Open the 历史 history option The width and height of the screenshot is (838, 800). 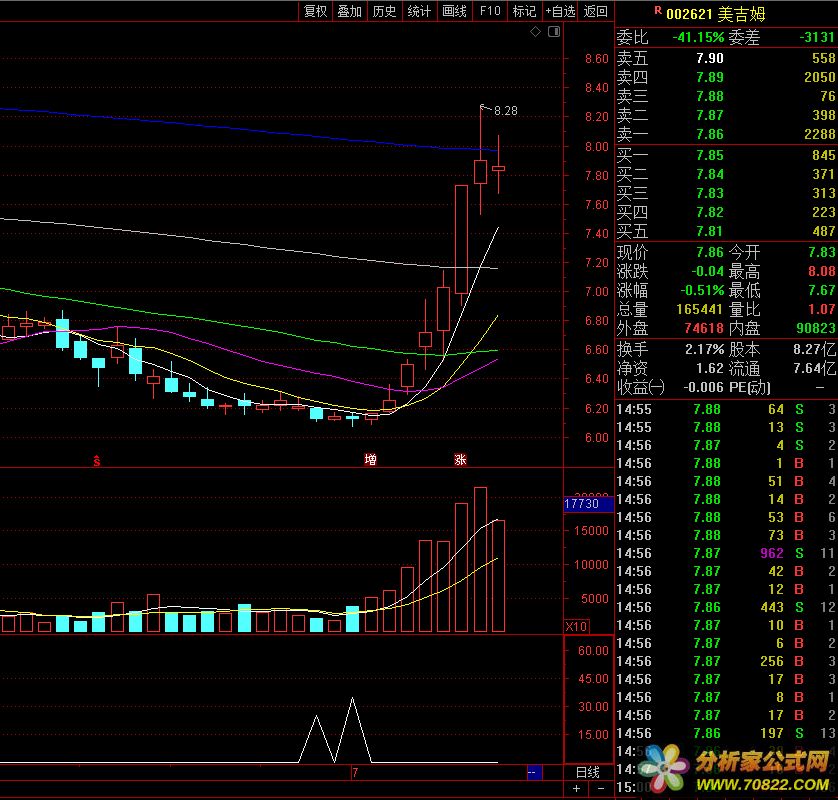coord(384,11)
